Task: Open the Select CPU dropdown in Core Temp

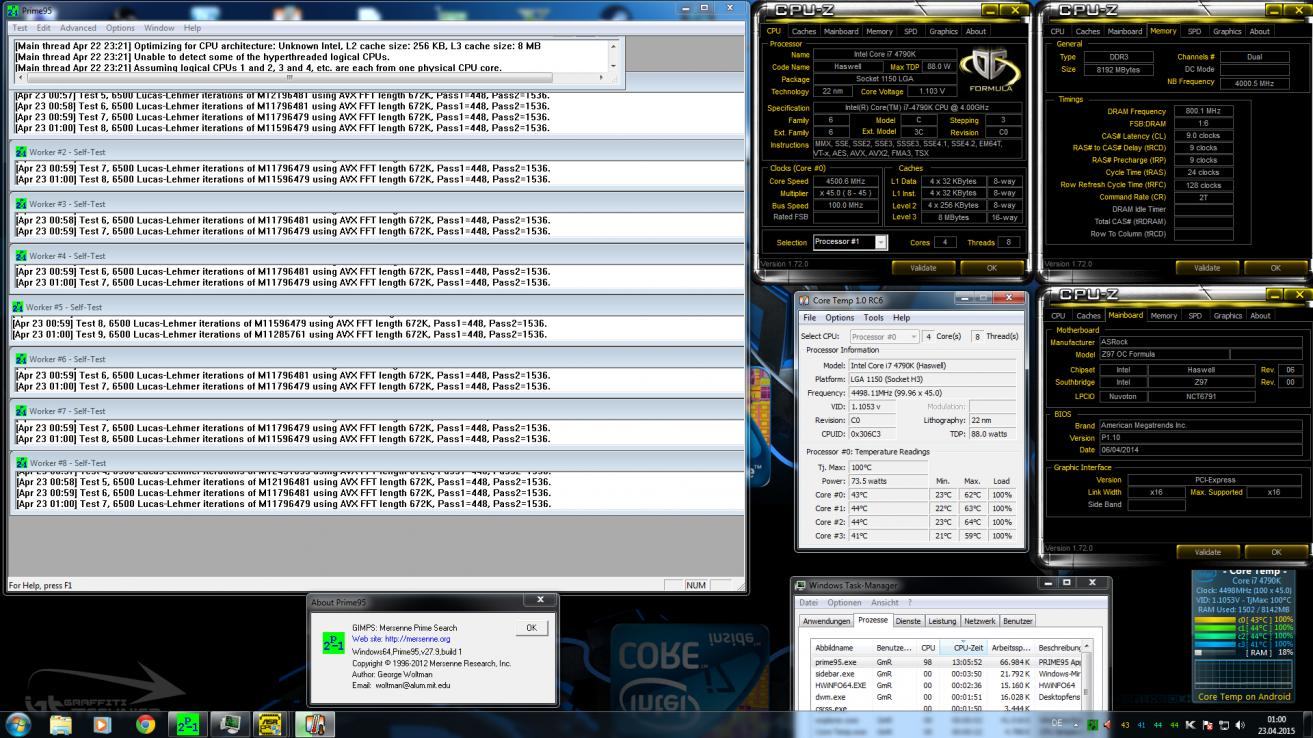Action: [x=884, y=336]
